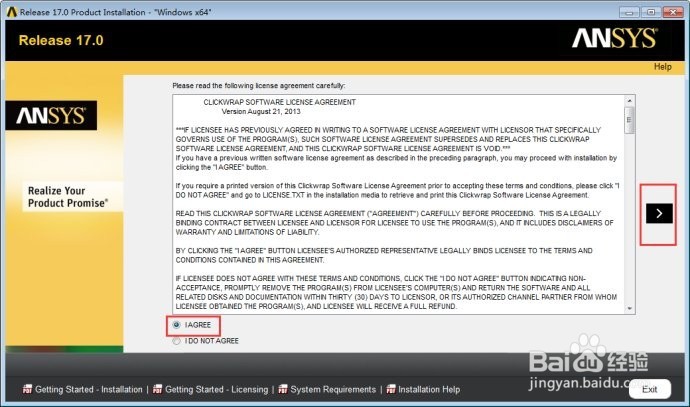Click the ANSYS logo in the sidebar

coord(51,115)
